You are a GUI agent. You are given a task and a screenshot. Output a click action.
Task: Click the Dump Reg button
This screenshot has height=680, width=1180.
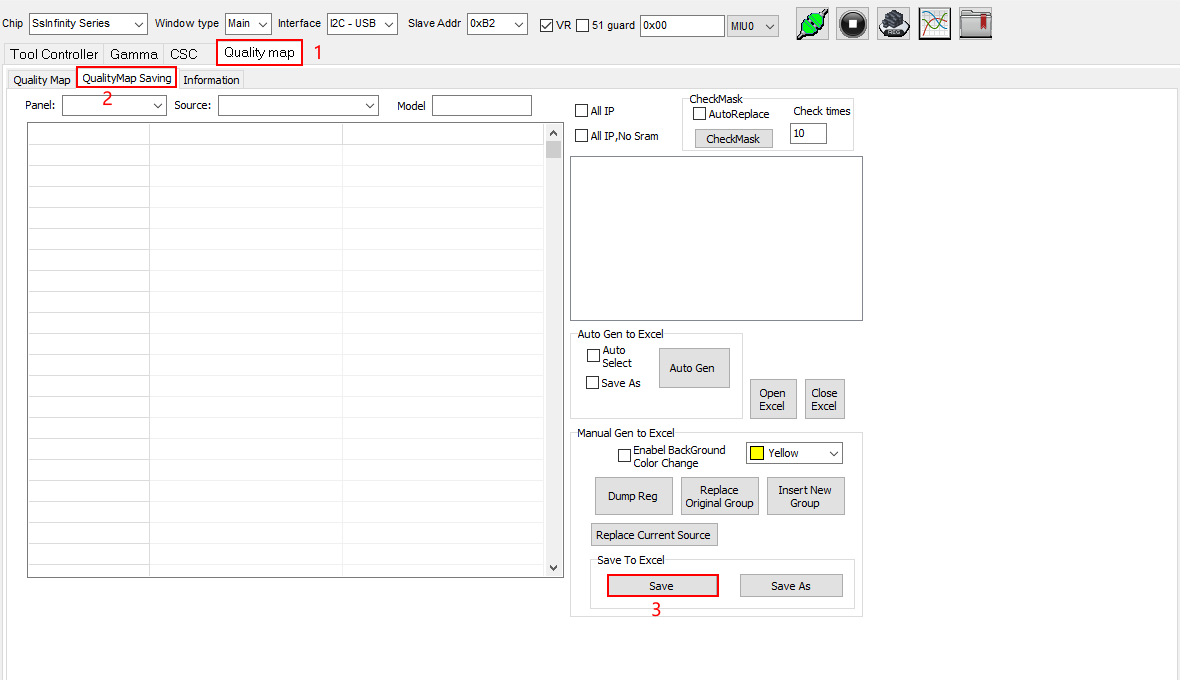pyautogui.click(x=634, y=496)
